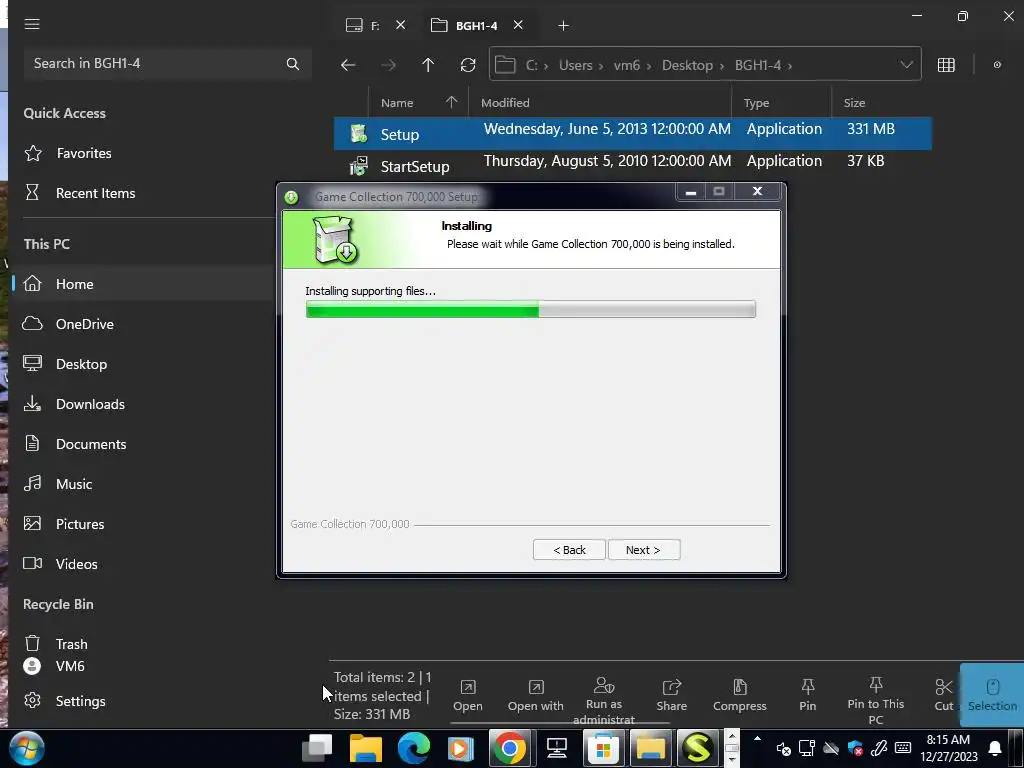
Task: Open Downloads in the sidebar
Action: (90, 404)
